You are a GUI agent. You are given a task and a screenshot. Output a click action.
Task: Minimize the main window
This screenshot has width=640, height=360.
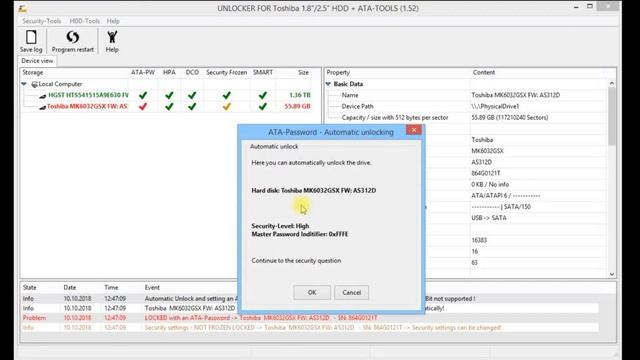pyautogui.click(x=576, y=7)
